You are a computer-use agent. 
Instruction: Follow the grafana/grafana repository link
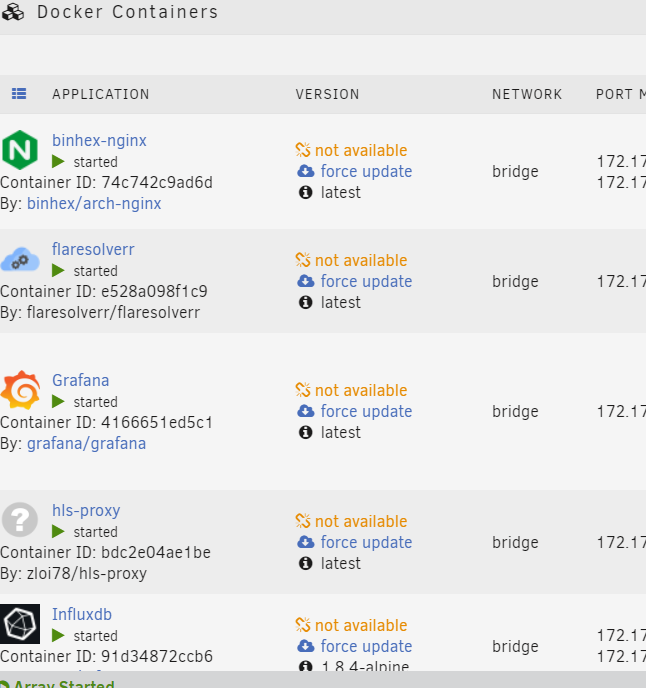(x=86, y=444)
